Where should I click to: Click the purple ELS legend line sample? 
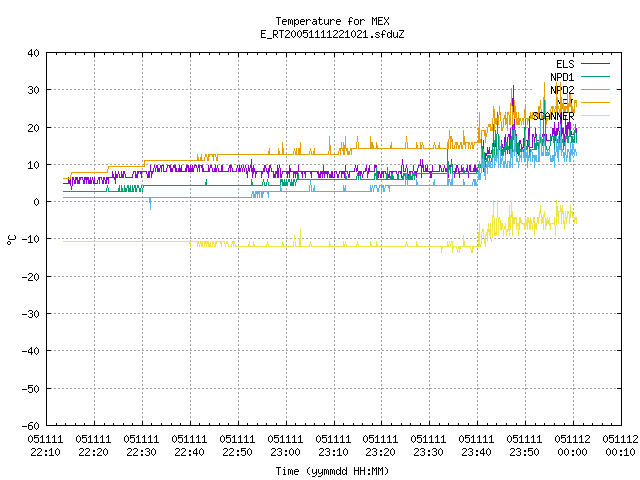(x=595, y=64)
